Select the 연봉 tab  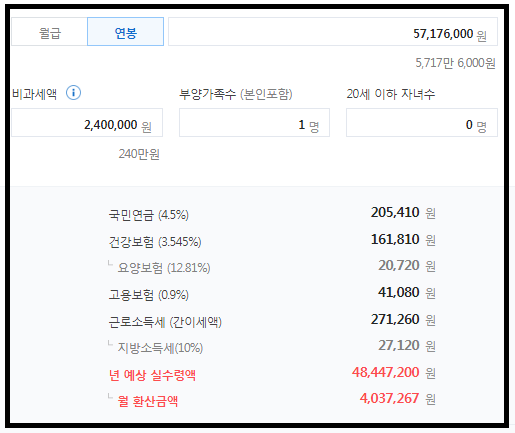point(125,32)
